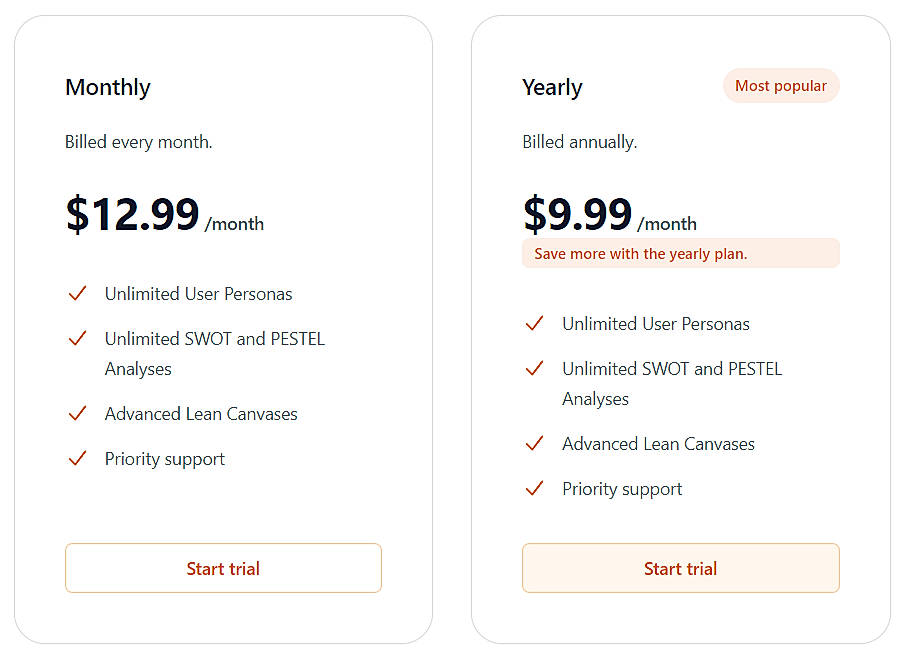The height and width of the screenshot is (656, 906).
Task: Click the Billed every month text
Action: point(139,142)
